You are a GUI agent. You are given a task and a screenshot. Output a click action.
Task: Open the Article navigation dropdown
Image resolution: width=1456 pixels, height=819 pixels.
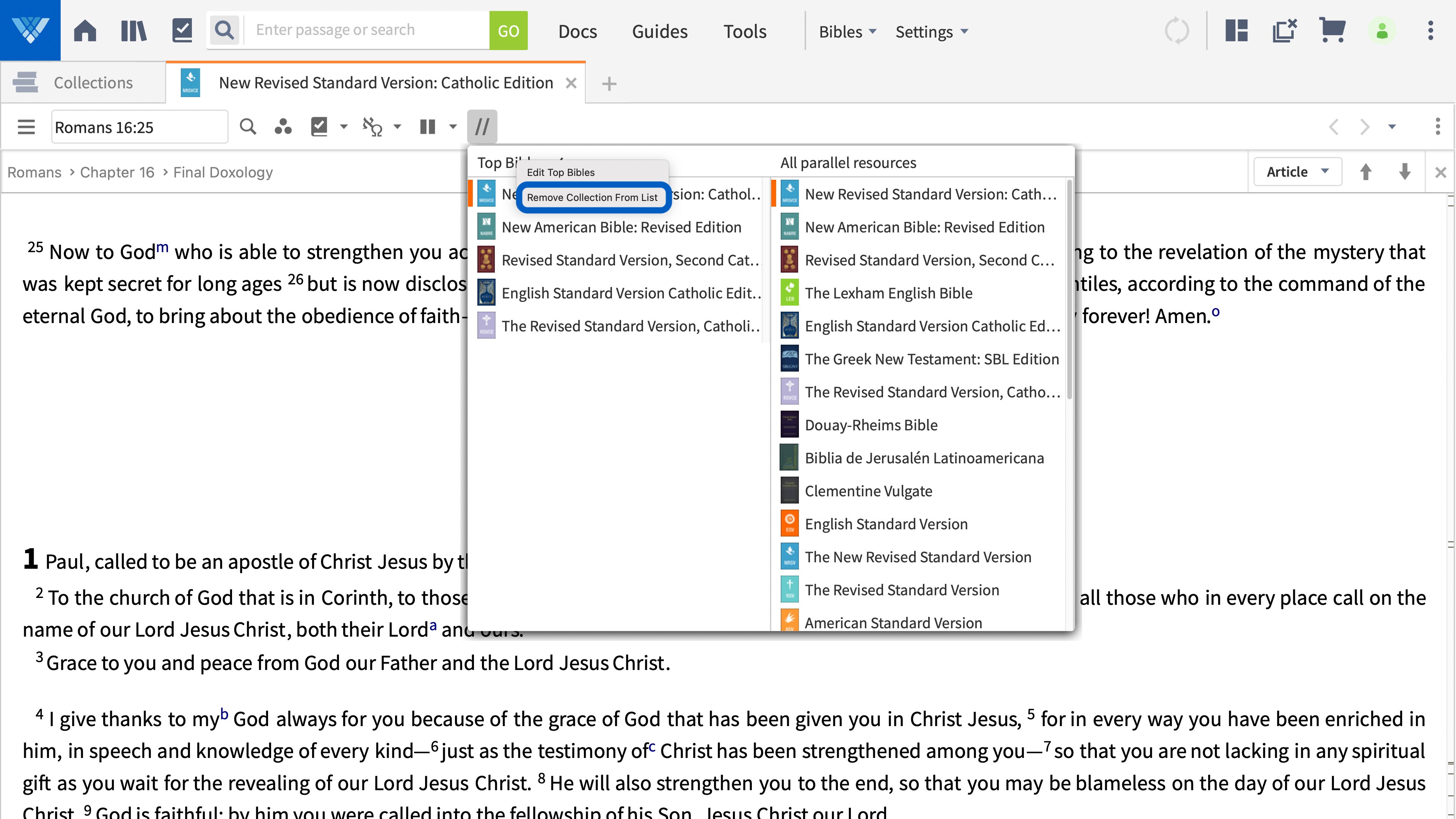pyautogui.click(x=1297, y=172)
